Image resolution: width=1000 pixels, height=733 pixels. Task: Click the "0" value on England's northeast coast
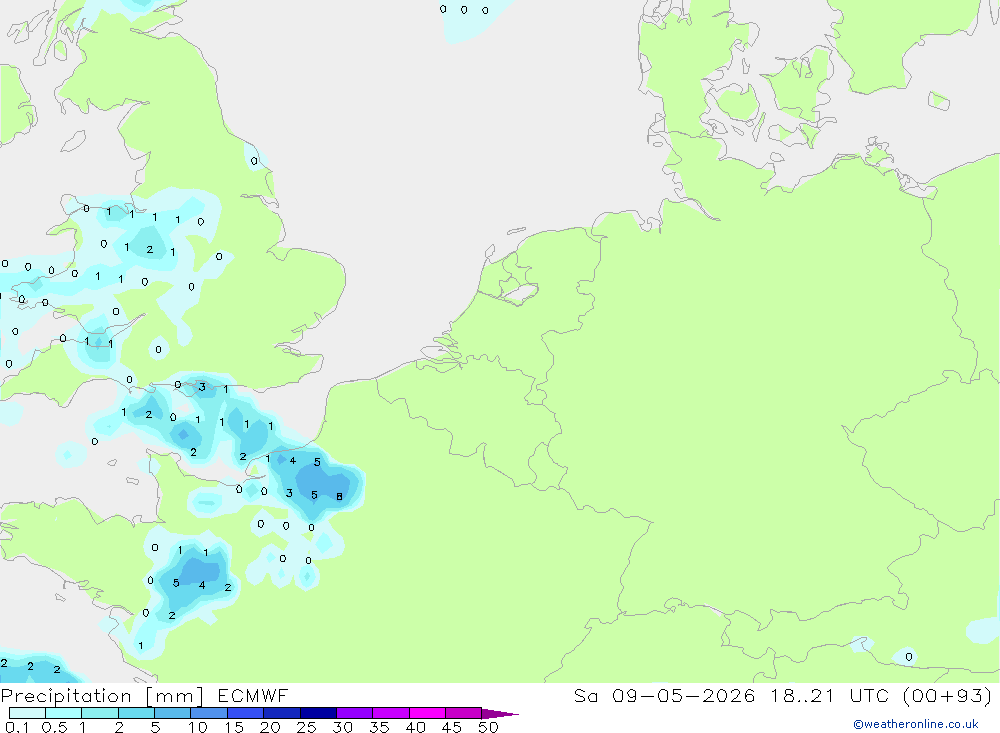[254, 161]
